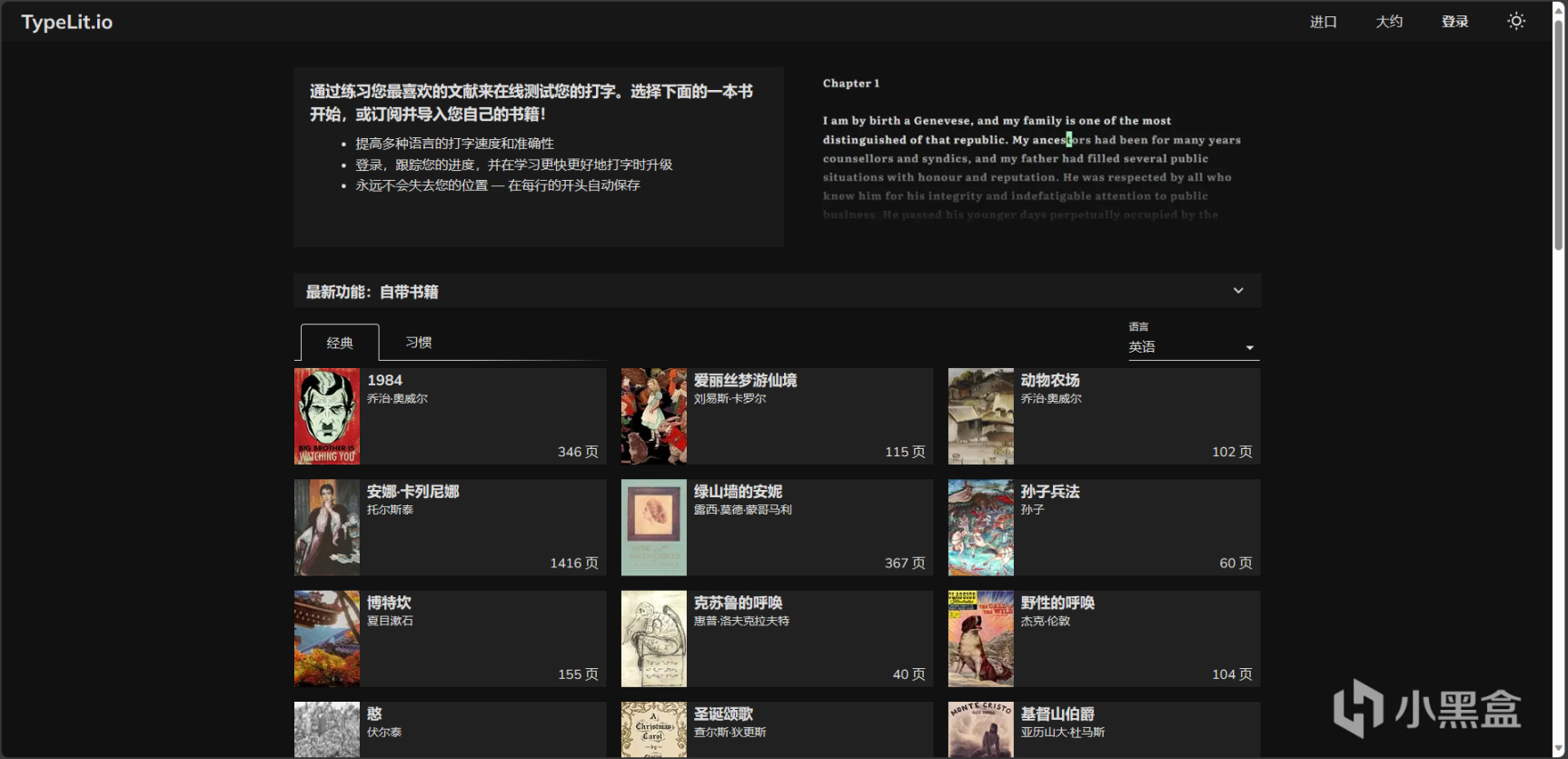Switch to the 习惯 tab

pyautogui.click(x=419, y=343)
